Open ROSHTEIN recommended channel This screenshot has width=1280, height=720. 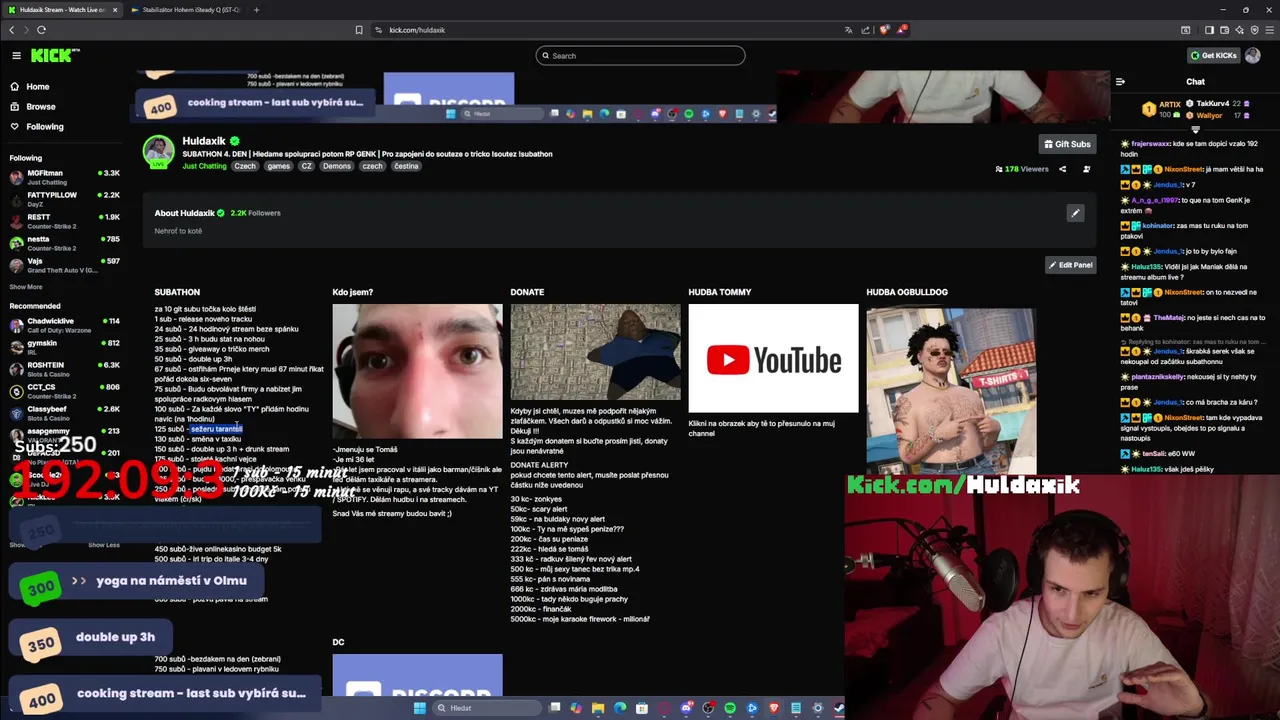(64, 369)
